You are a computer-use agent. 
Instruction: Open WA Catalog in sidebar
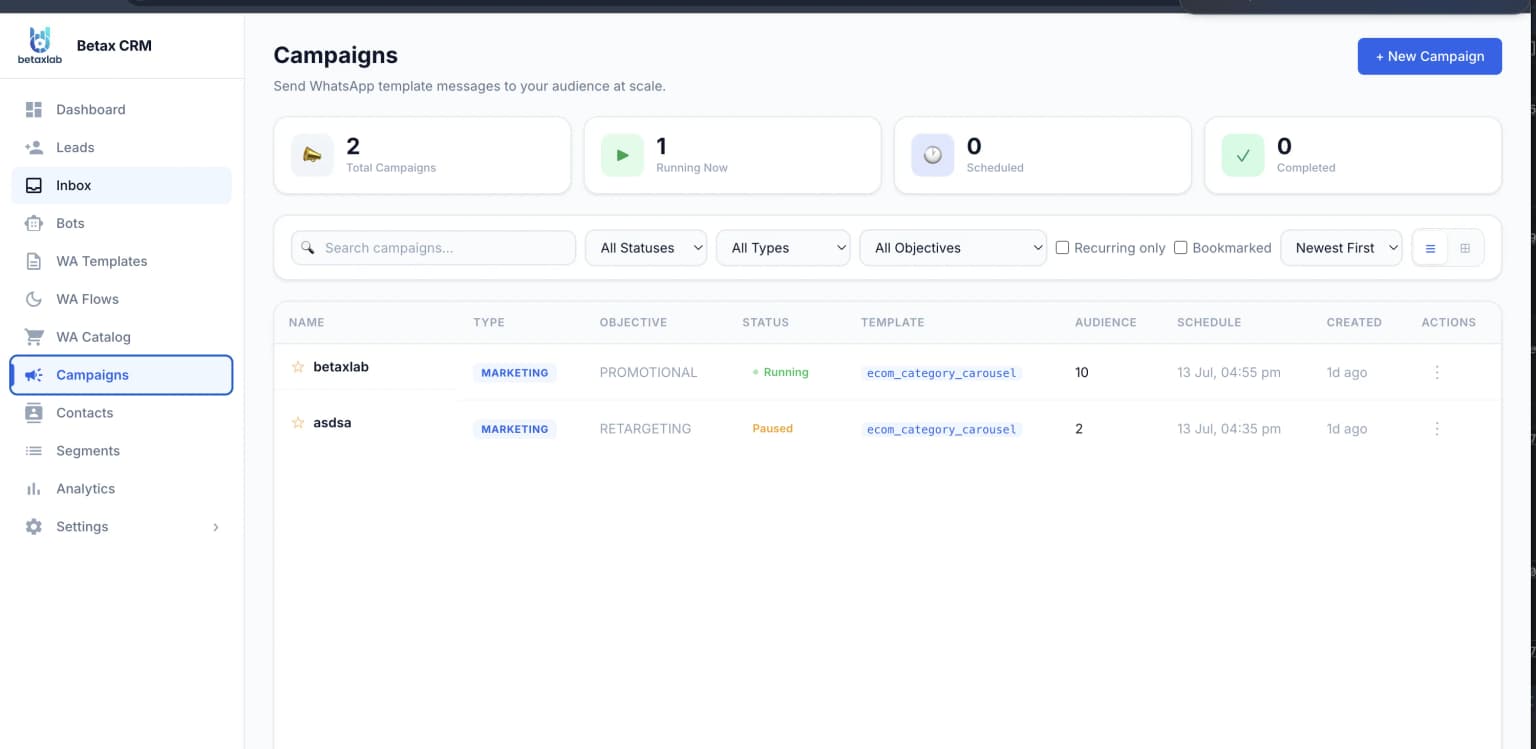click(x=122, y=337)
